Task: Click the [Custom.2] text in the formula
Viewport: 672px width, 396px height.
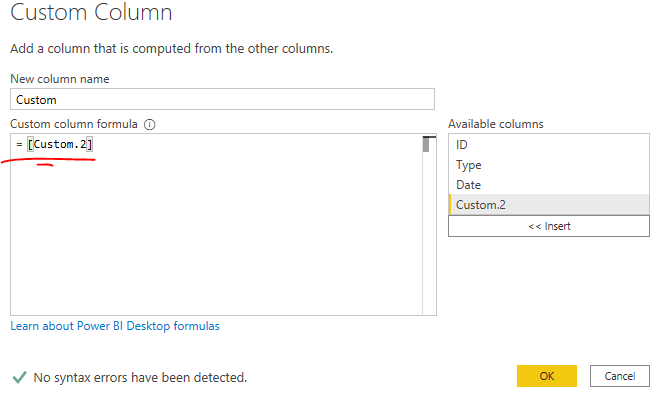Action: [60, 144]
